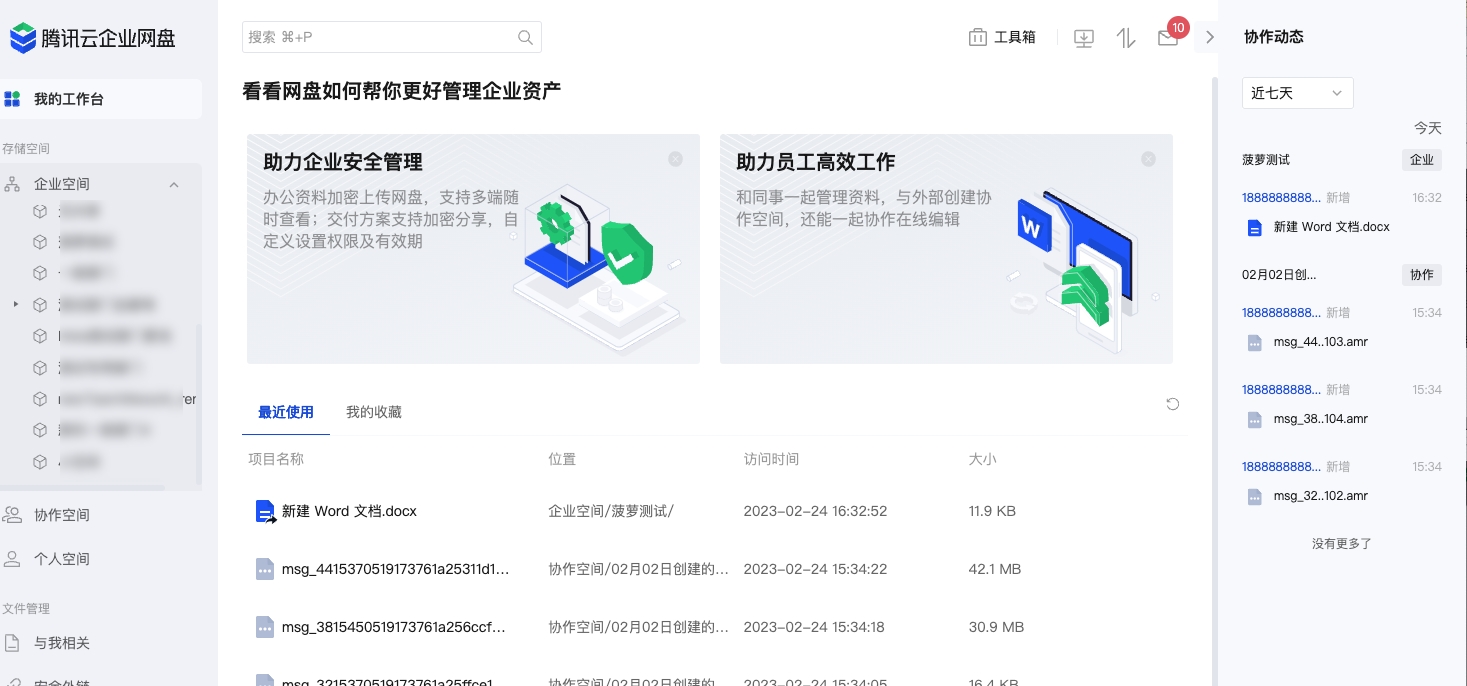Click the icon of file msg_3815450519173761a256ccf
This screenshot has width=1467, height=686.
pyautogui.click(x=265, y=627)
